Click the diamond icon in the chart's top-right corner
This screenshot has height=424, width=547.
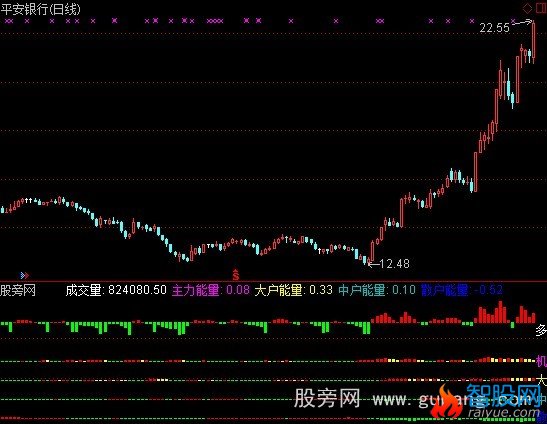tap(527, 8)
